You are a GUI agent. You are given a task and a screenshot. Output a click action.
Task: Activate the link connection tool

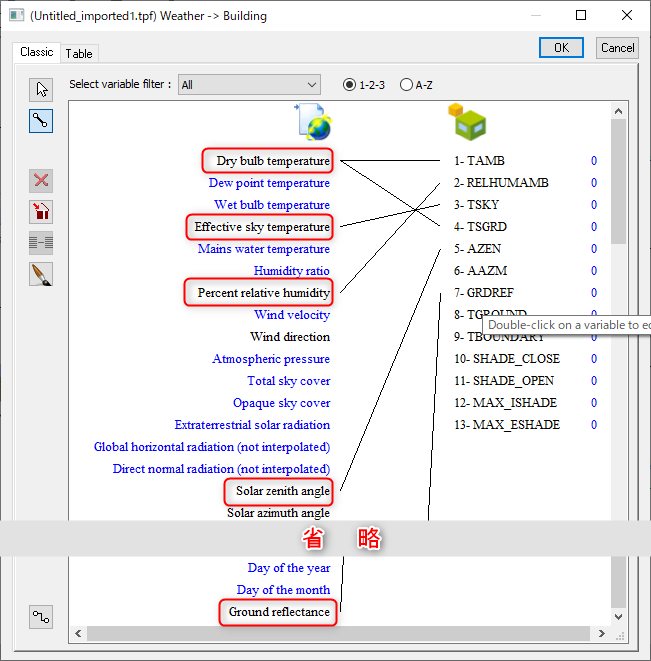41,121
